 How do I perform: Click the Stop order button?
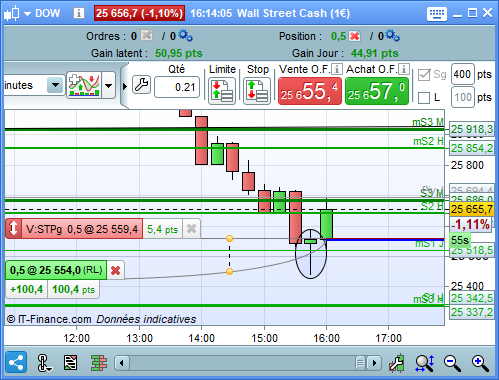257,91
